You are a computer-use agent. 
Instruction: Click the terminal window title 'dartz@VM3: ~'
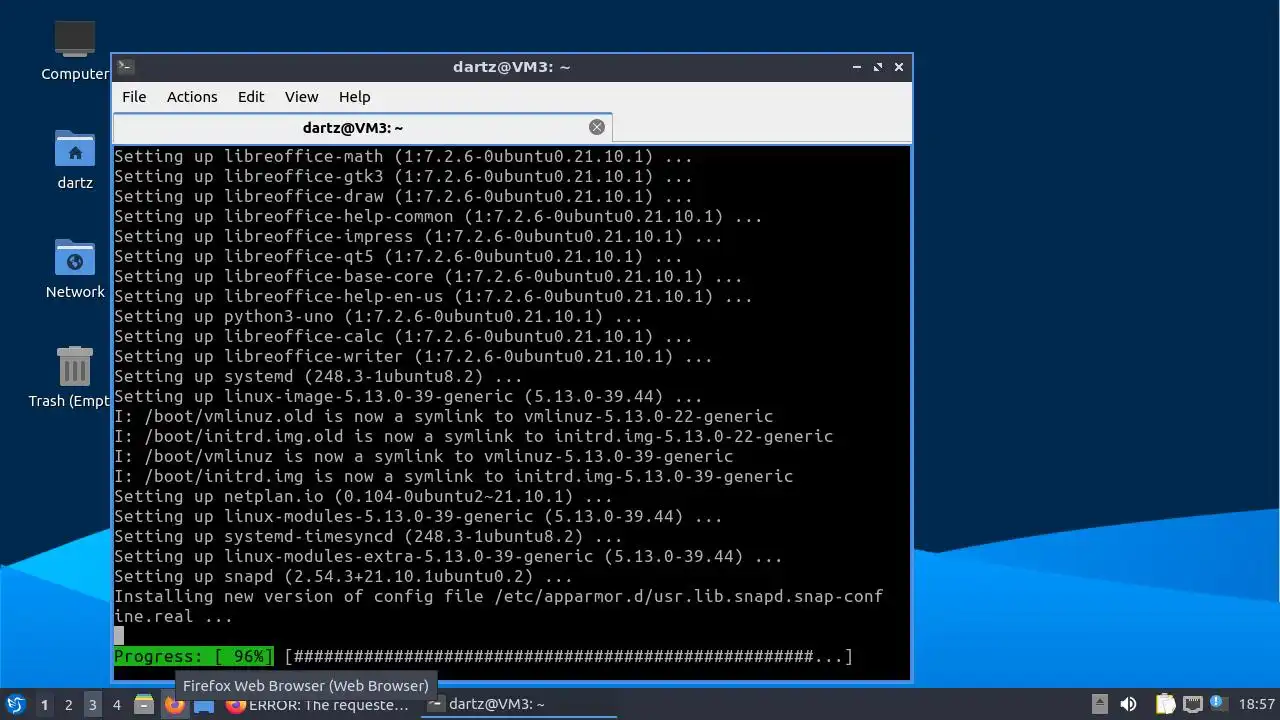coord(511,67)
